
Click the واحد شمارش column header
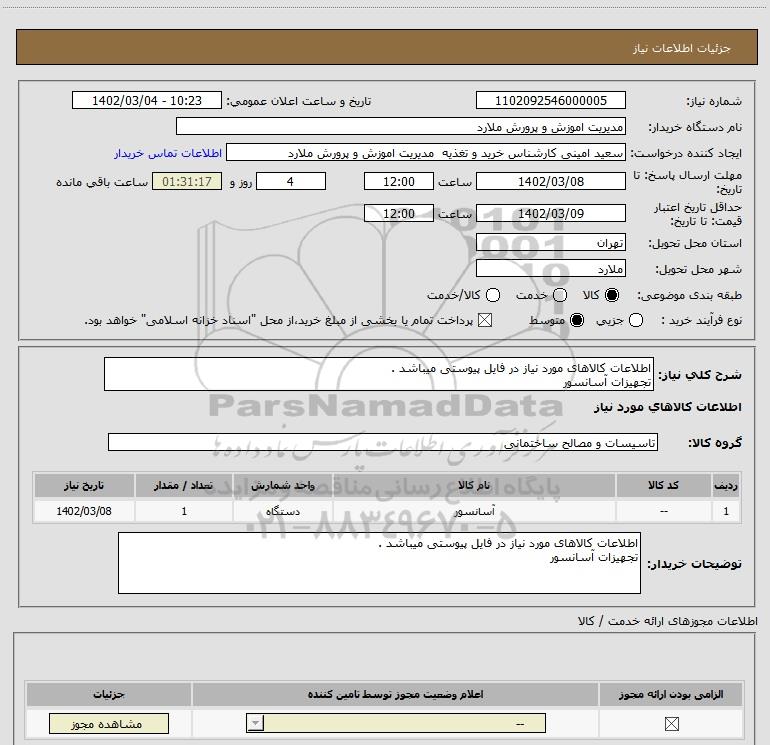pos(283,485)
